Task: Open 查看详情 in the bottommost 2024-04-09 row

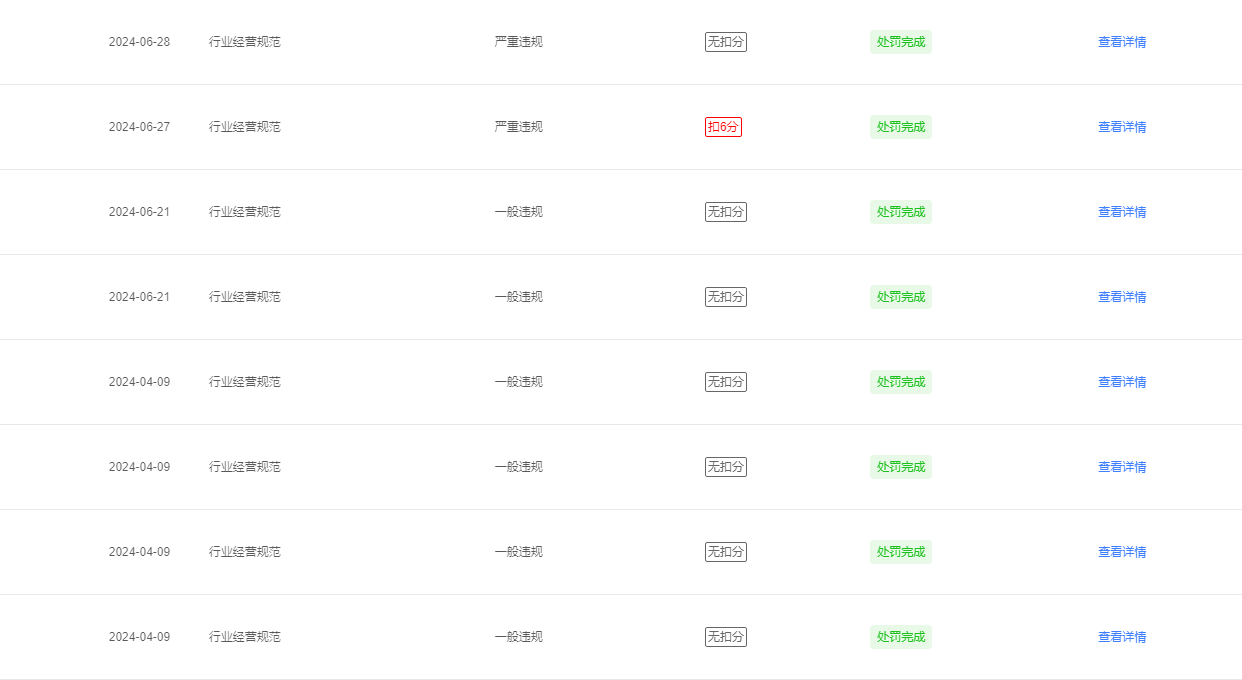Action: click(1122, 637)
